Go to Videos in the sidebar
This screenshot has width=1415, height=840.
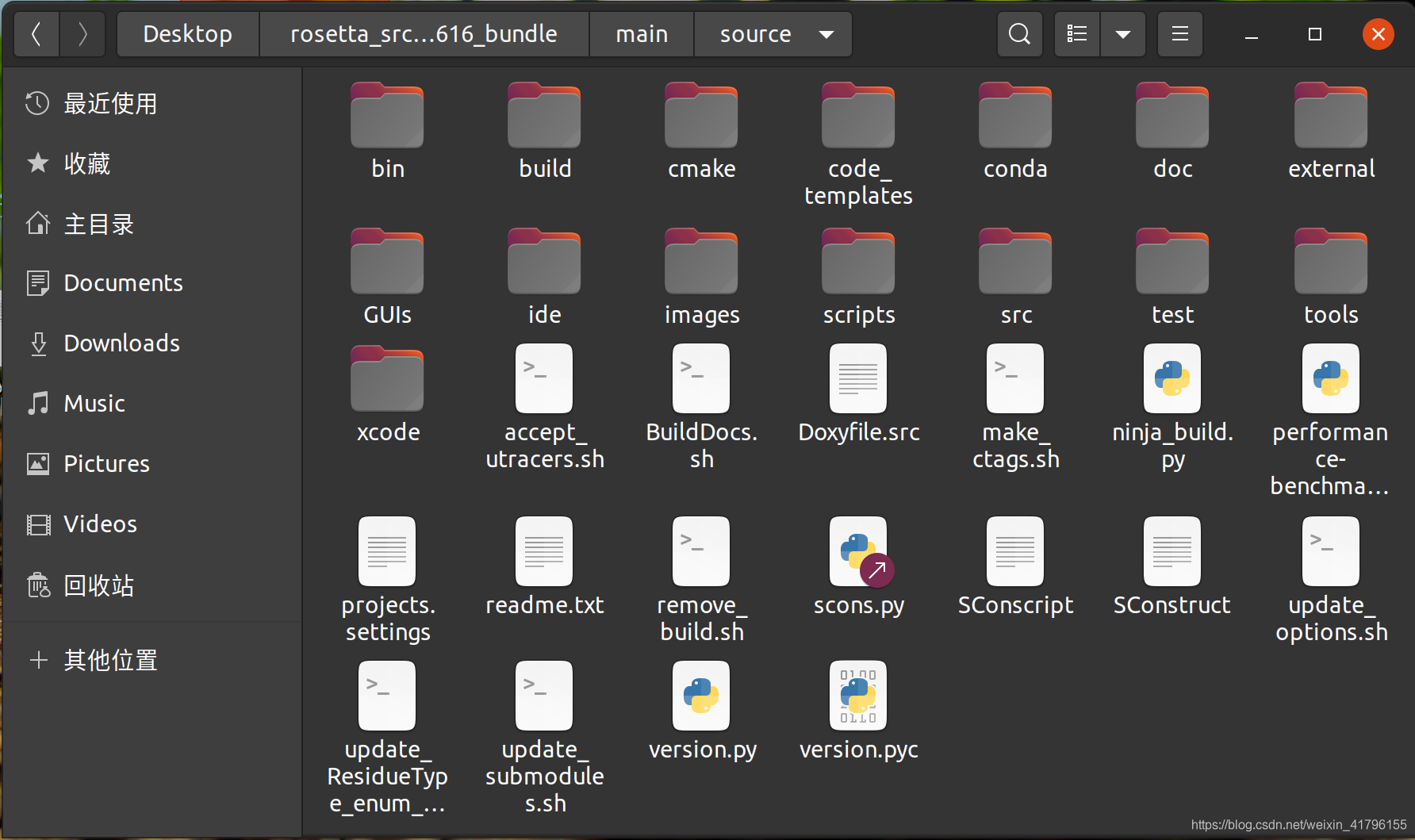point(151,524)
